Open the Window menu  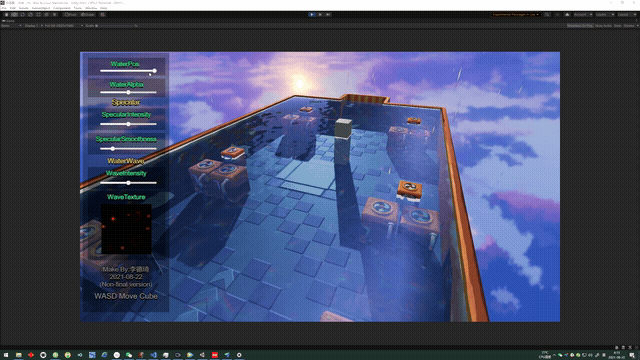pyautogui.click(x=91, y=8)
